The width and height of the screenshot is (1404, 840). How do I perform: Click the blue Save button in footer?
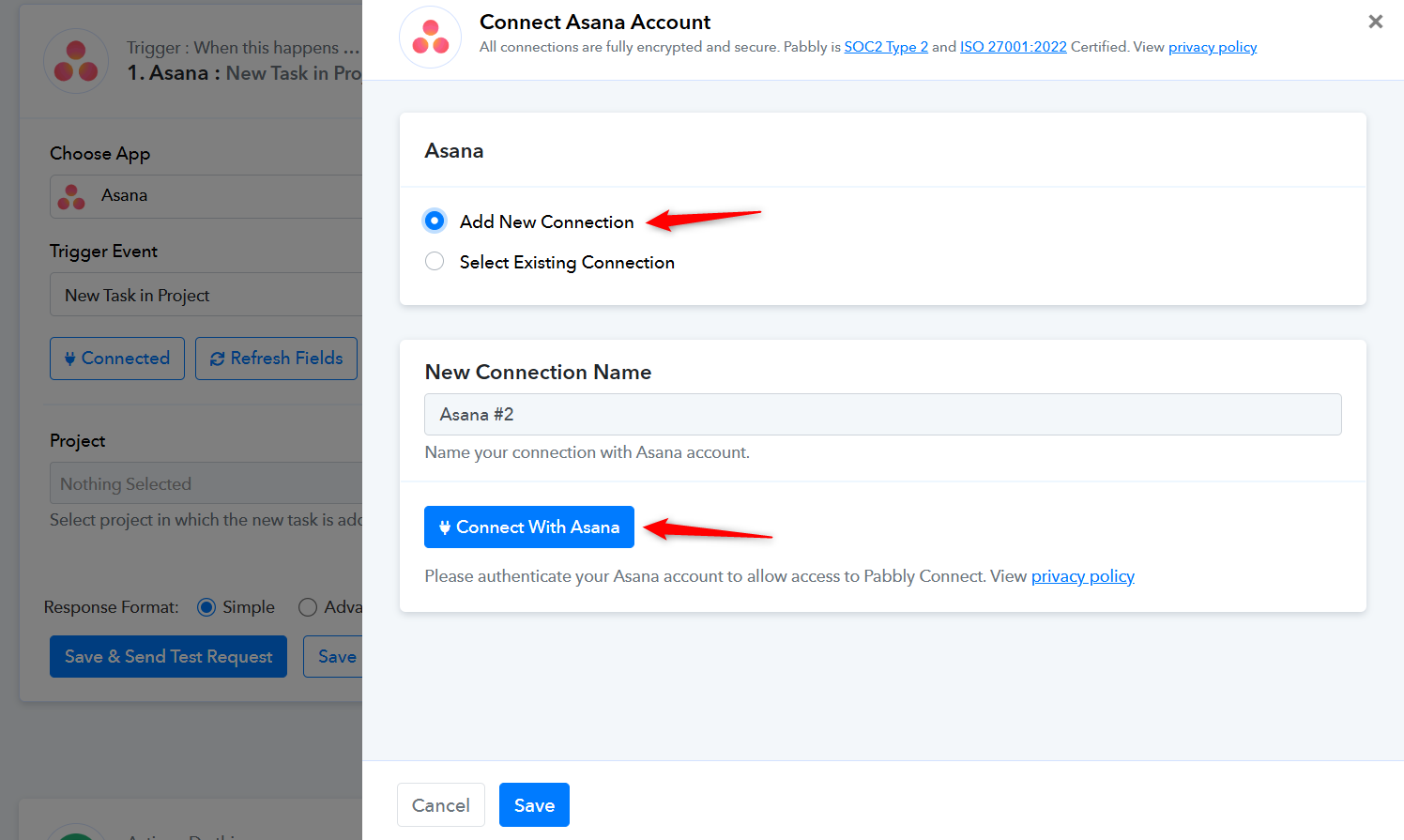pyautogui.click(x=534, y=805)
